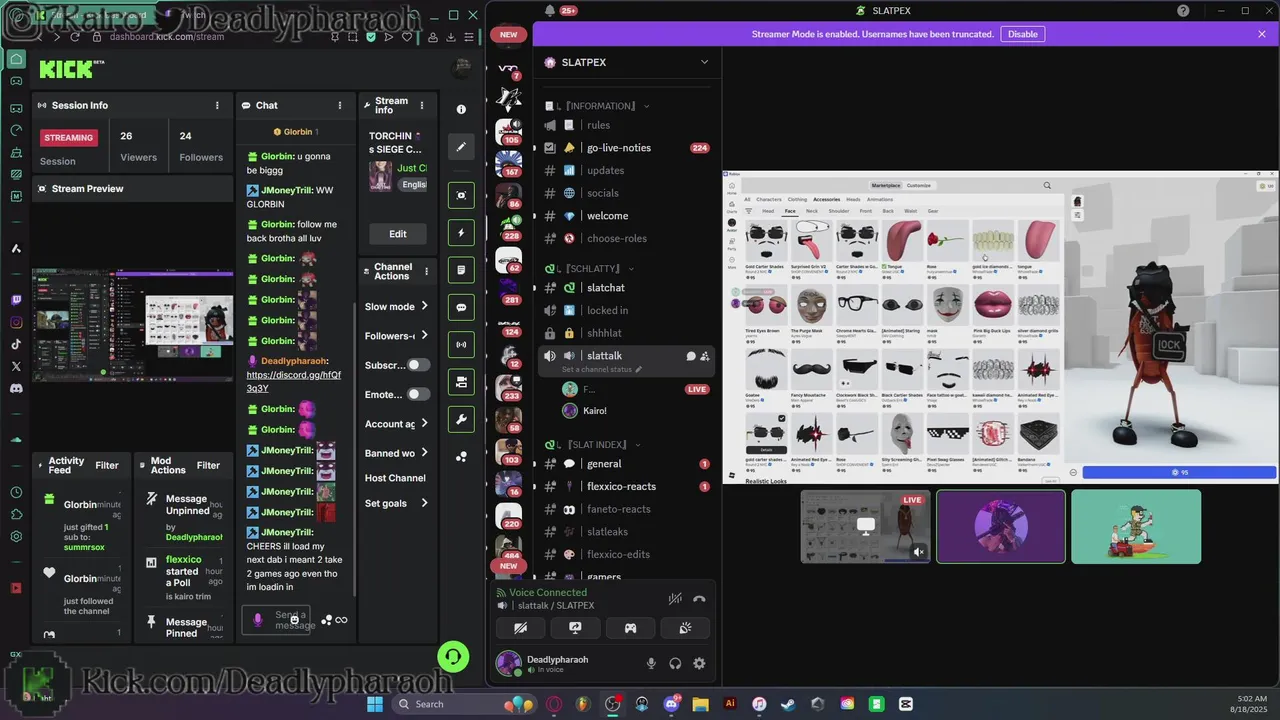Open Discord notifications bell inbox

[x=550, y=11]
